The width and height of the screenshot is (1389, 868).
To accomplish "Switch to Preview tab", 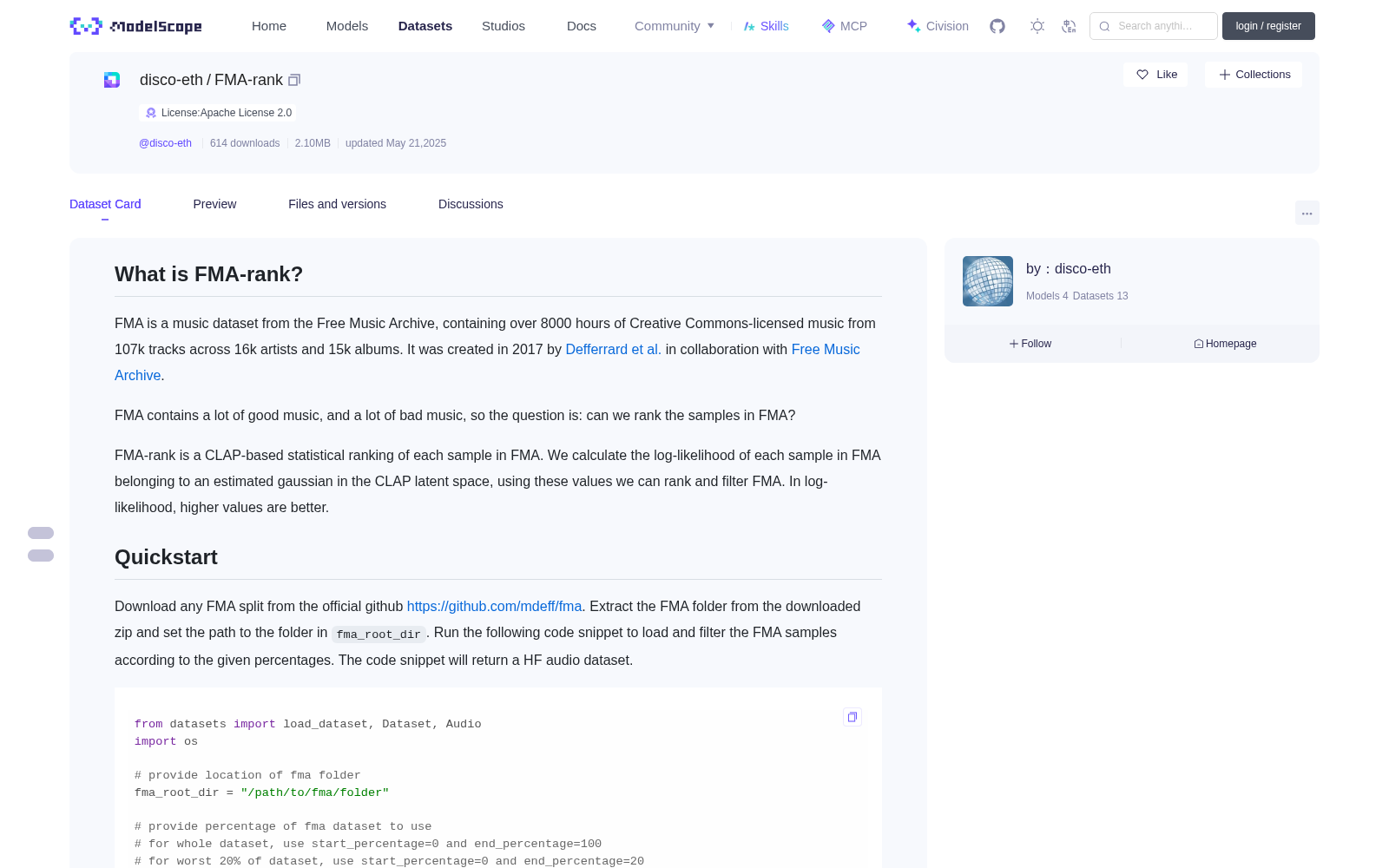I will [214, 204].
